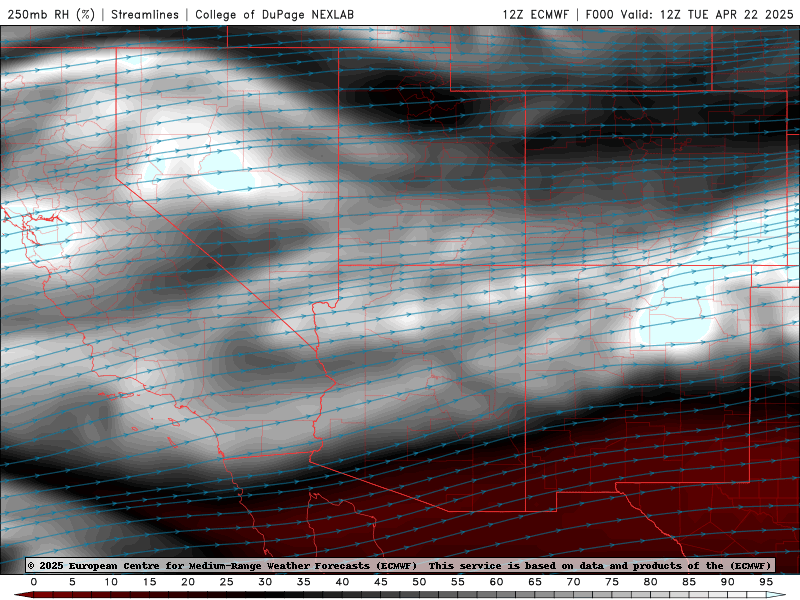Image resolution: width=800 pixels, height=600 pixels.
Task: Click the '65' label on color scale
Action: pos(535,582)
